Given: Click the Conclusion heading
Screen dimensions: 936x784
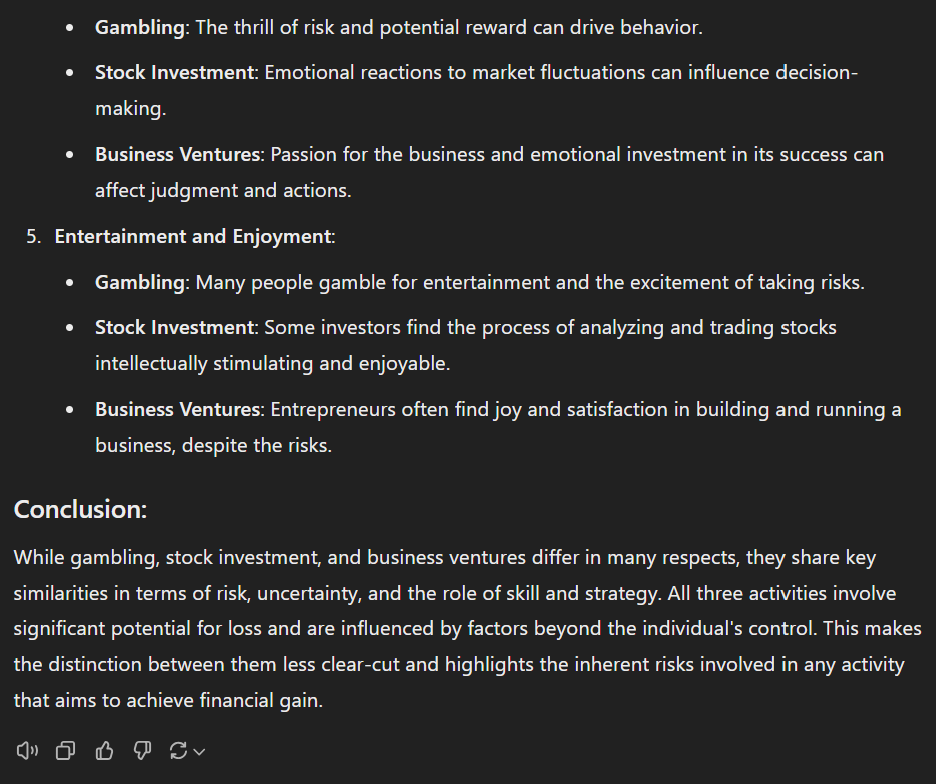Looking at the screenshot, I should [80, 509].
